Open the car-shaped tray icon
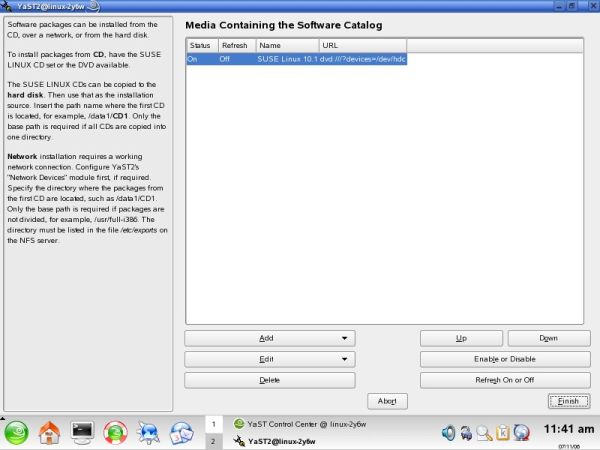The image size is (600, 450). click(466, 433)
